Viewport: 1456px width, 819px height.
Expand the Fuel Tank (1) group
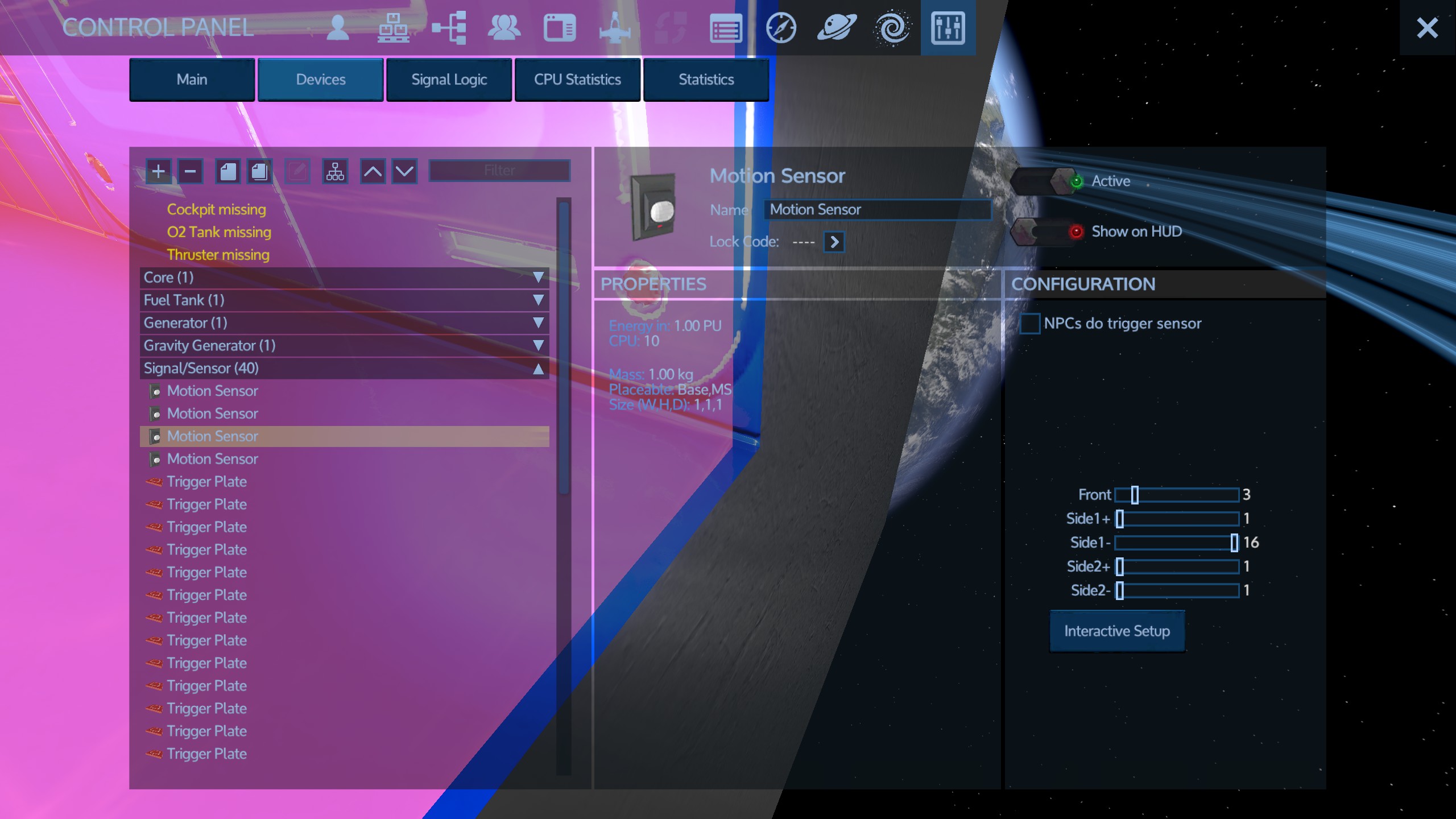345,300
